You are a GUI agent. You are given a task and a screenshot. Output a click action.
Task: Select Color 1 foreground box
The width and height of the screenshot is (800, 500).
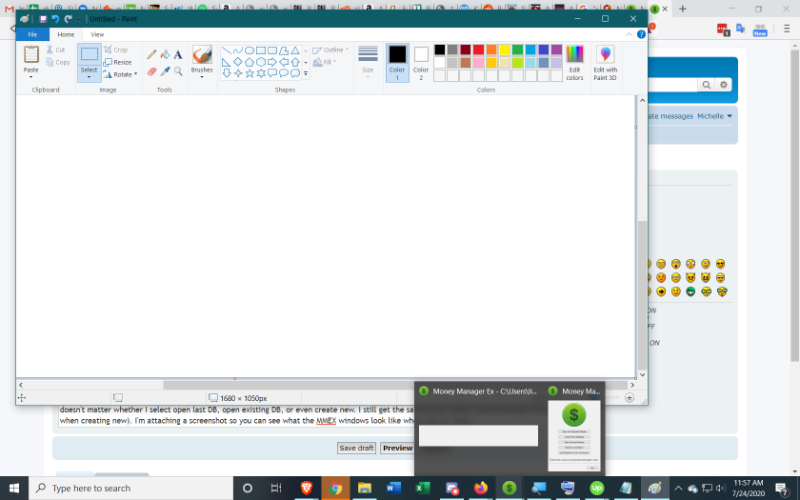click(x=397, y=63)
